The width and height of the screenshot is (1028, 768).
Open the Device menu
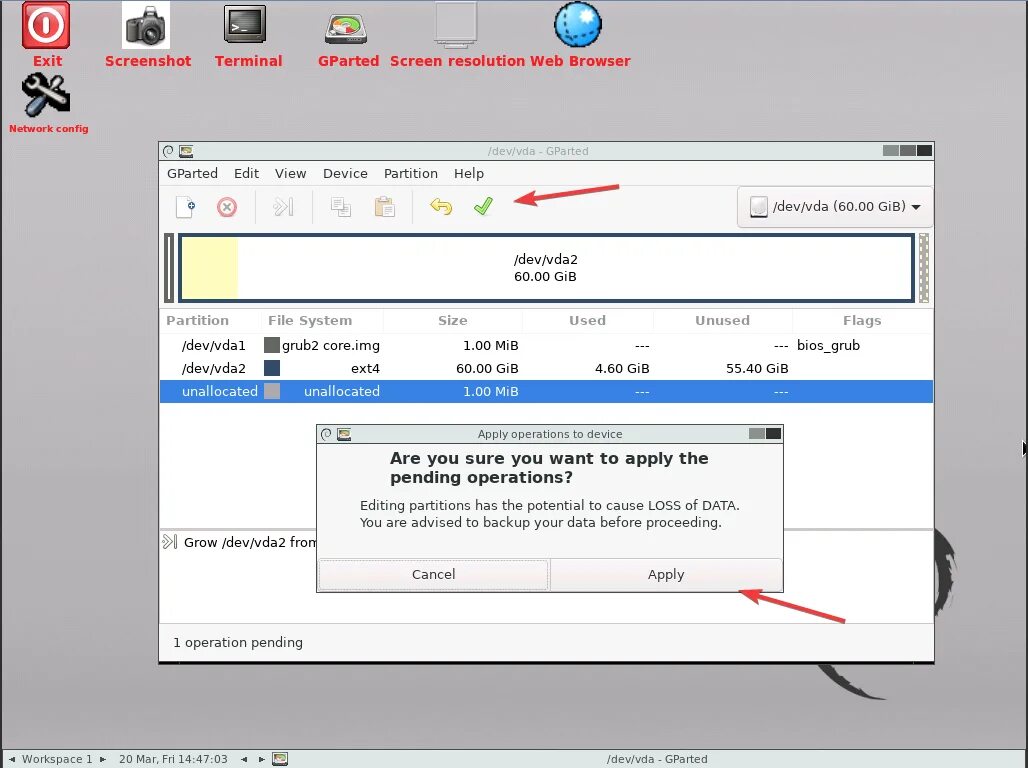345,173
